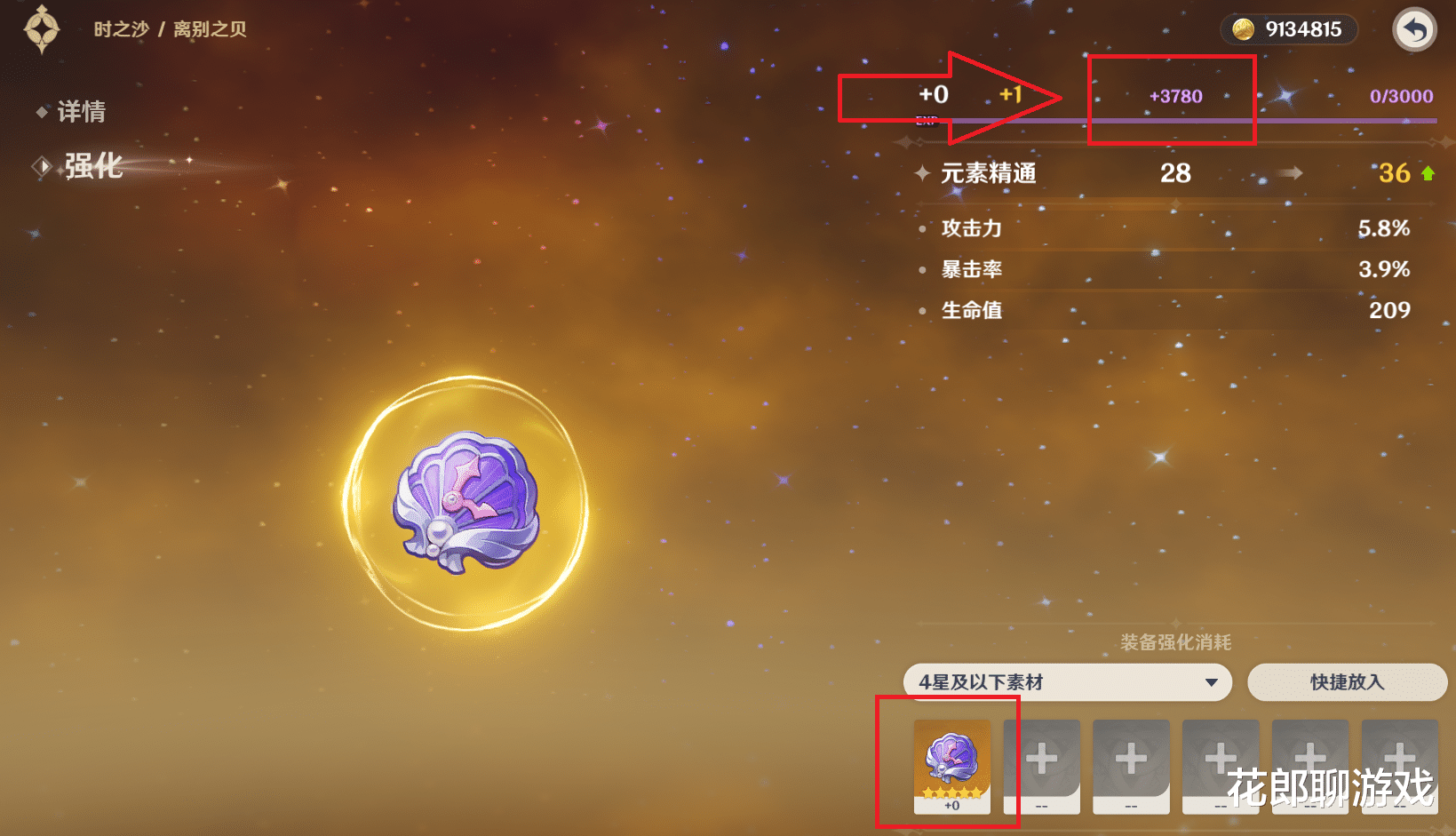This screenshot has height=836, width=1456.
Task: Click the 攻击力 5.8% substat row
Action: pos(1175,228)
